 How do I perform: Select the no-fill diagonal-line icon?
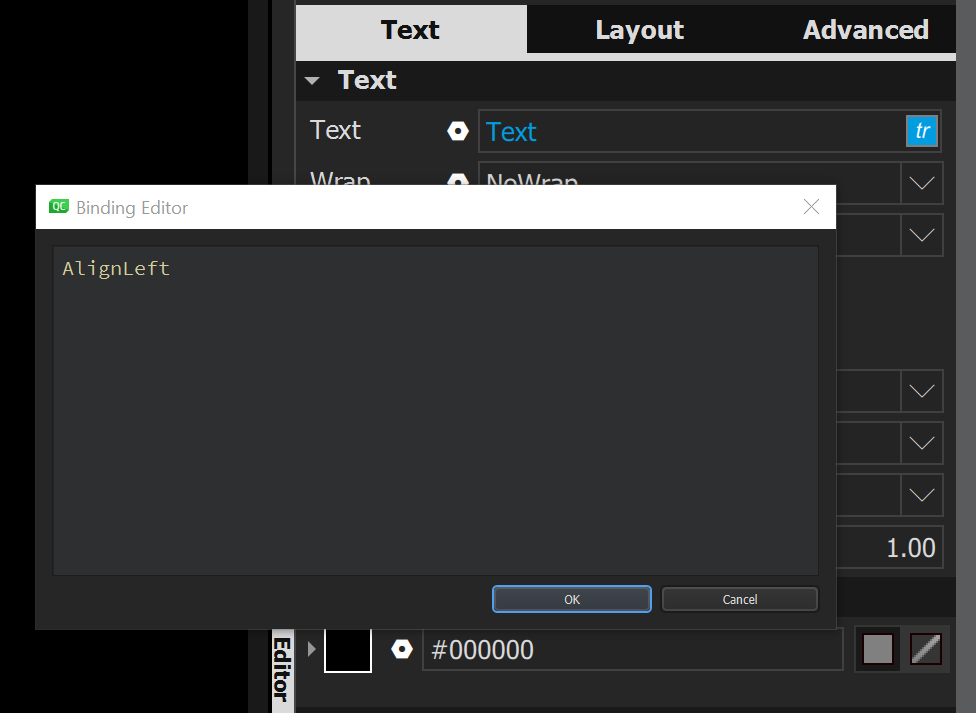tap(925, 649)
